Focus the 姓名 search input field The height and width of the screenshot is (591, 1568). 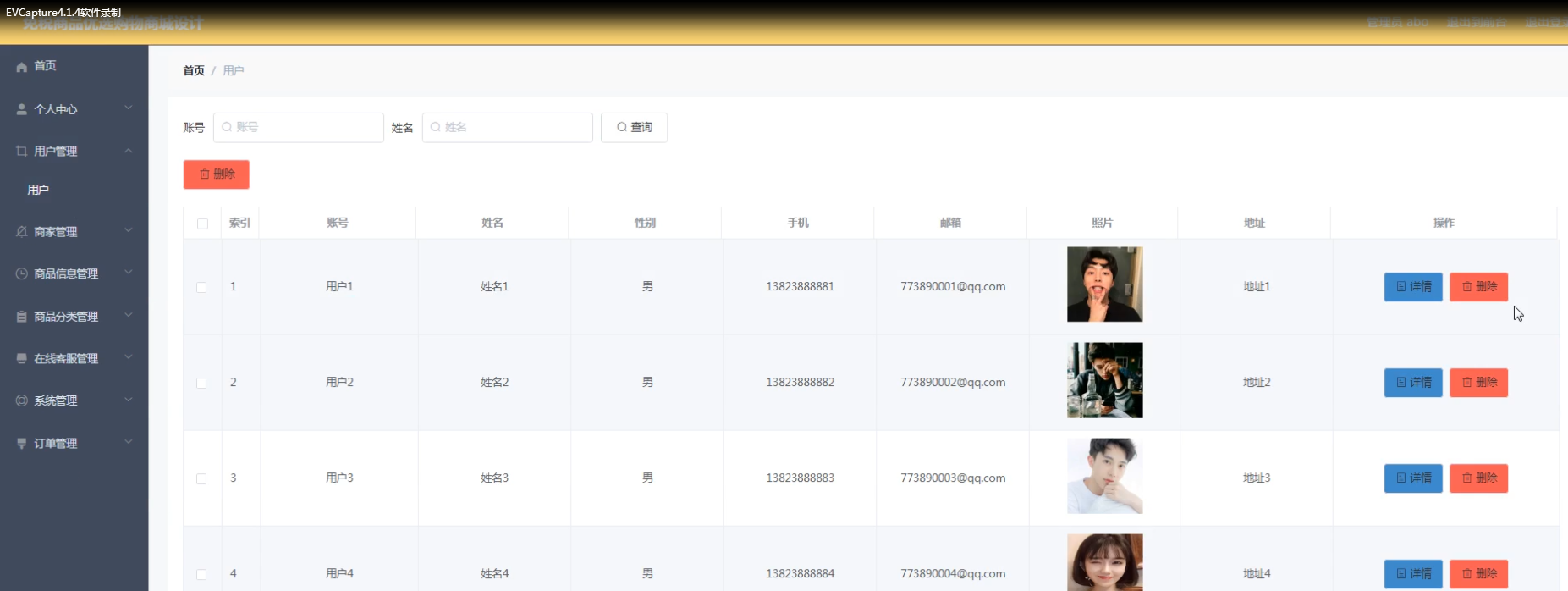click(508, 127)
